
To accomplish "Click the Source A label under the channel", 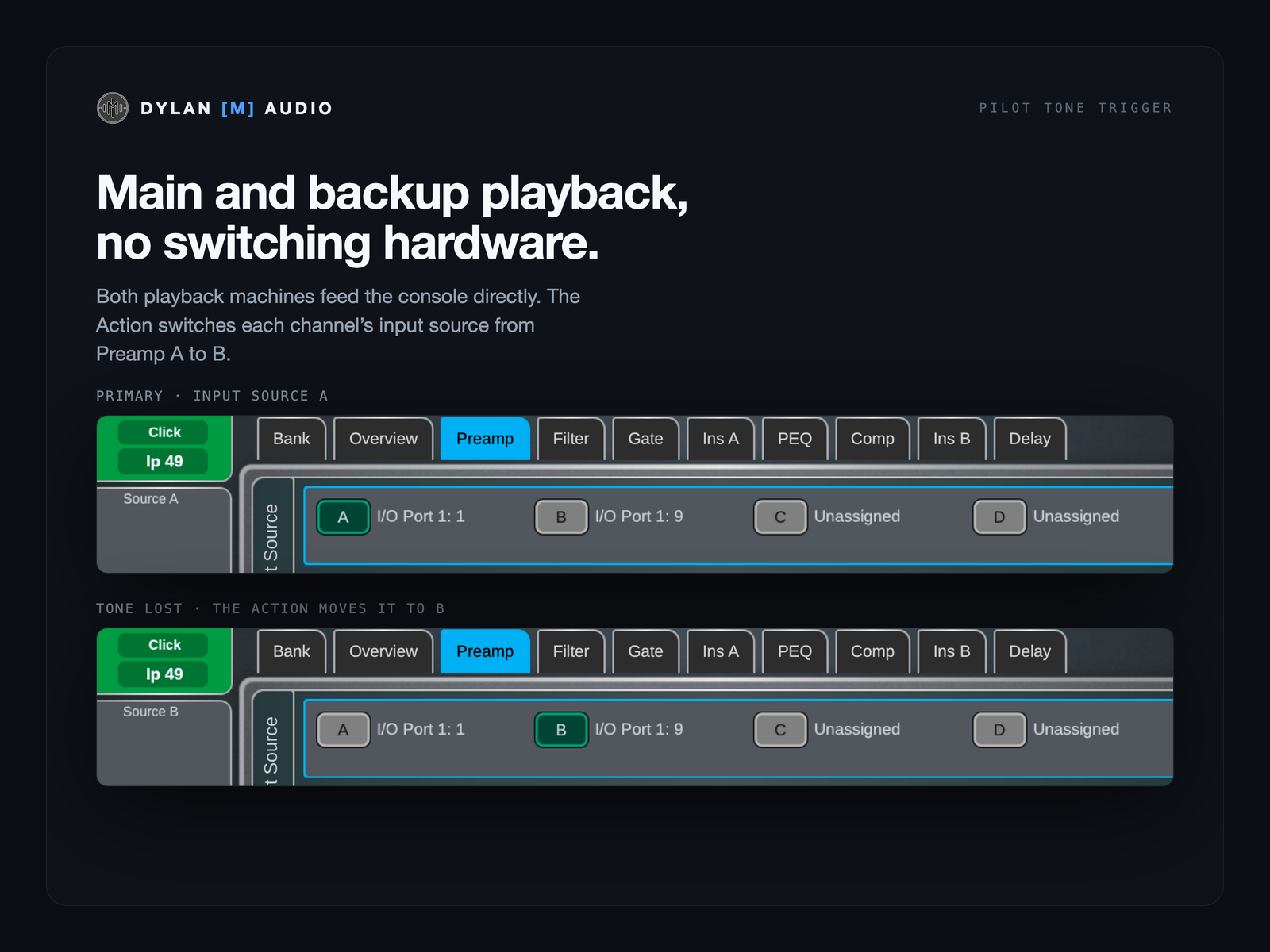I will (x=151, y=499).
